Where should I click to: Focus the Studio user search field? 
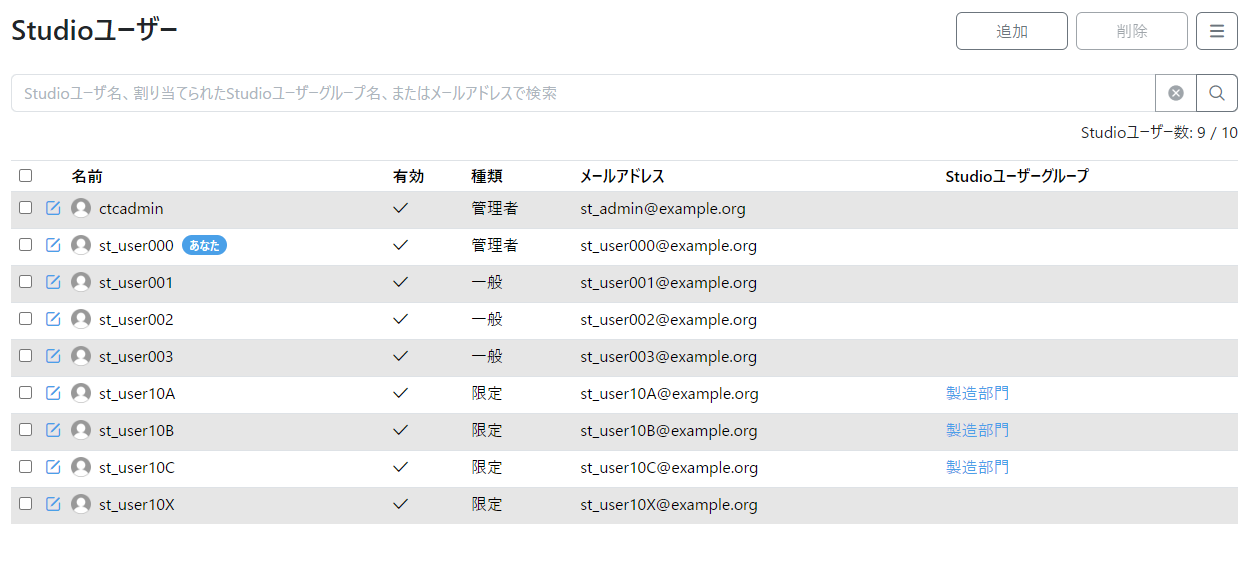(583, 93)
